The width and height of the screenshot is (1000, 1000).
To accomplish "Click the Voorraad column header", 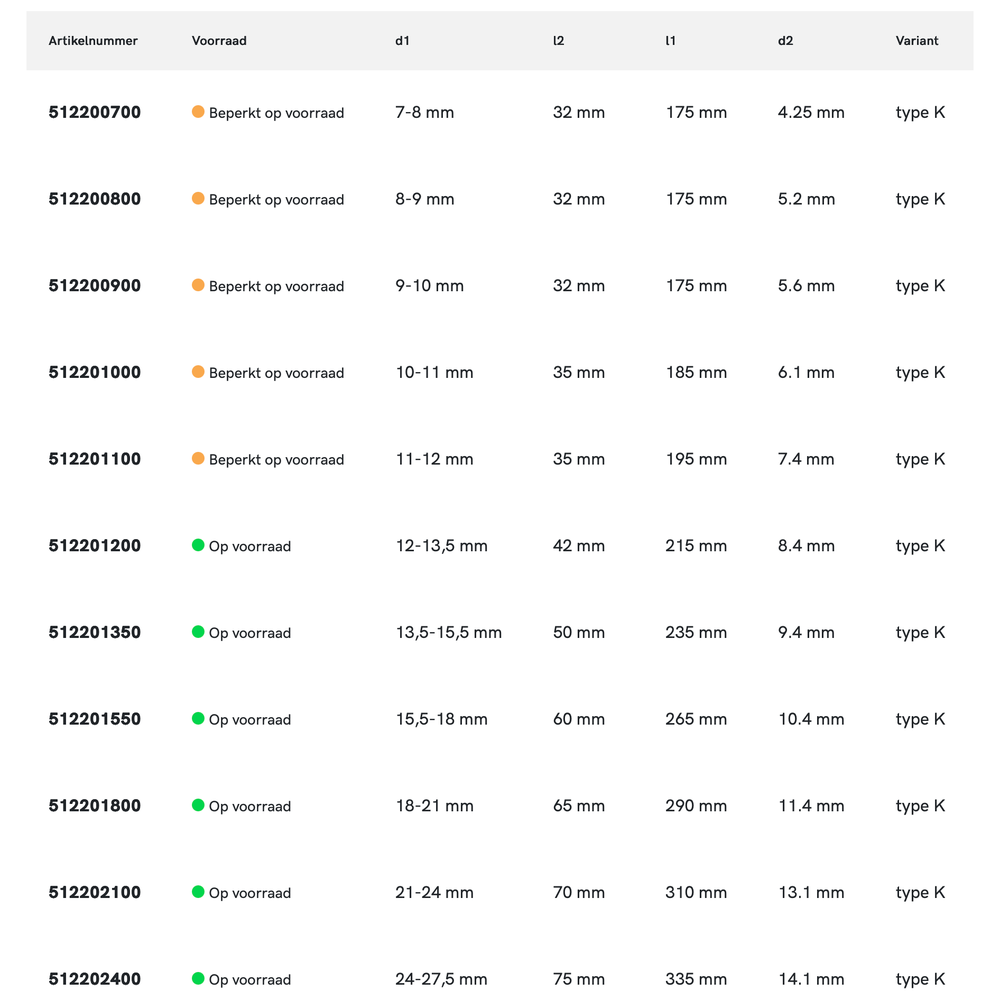I will [219, 41].
